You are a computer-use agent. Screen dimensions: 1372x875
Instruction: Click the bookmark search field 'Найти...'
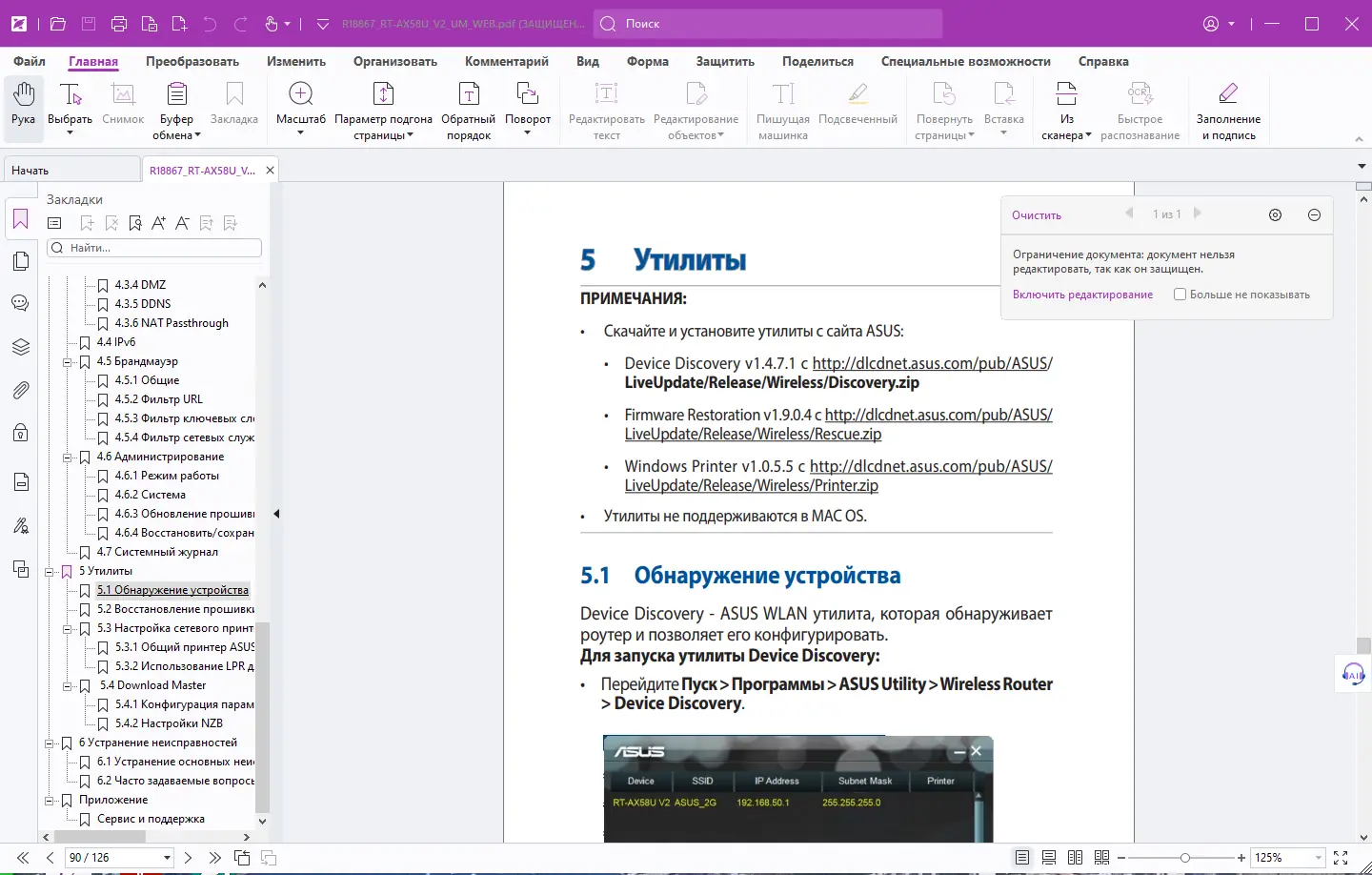point(155,248)
